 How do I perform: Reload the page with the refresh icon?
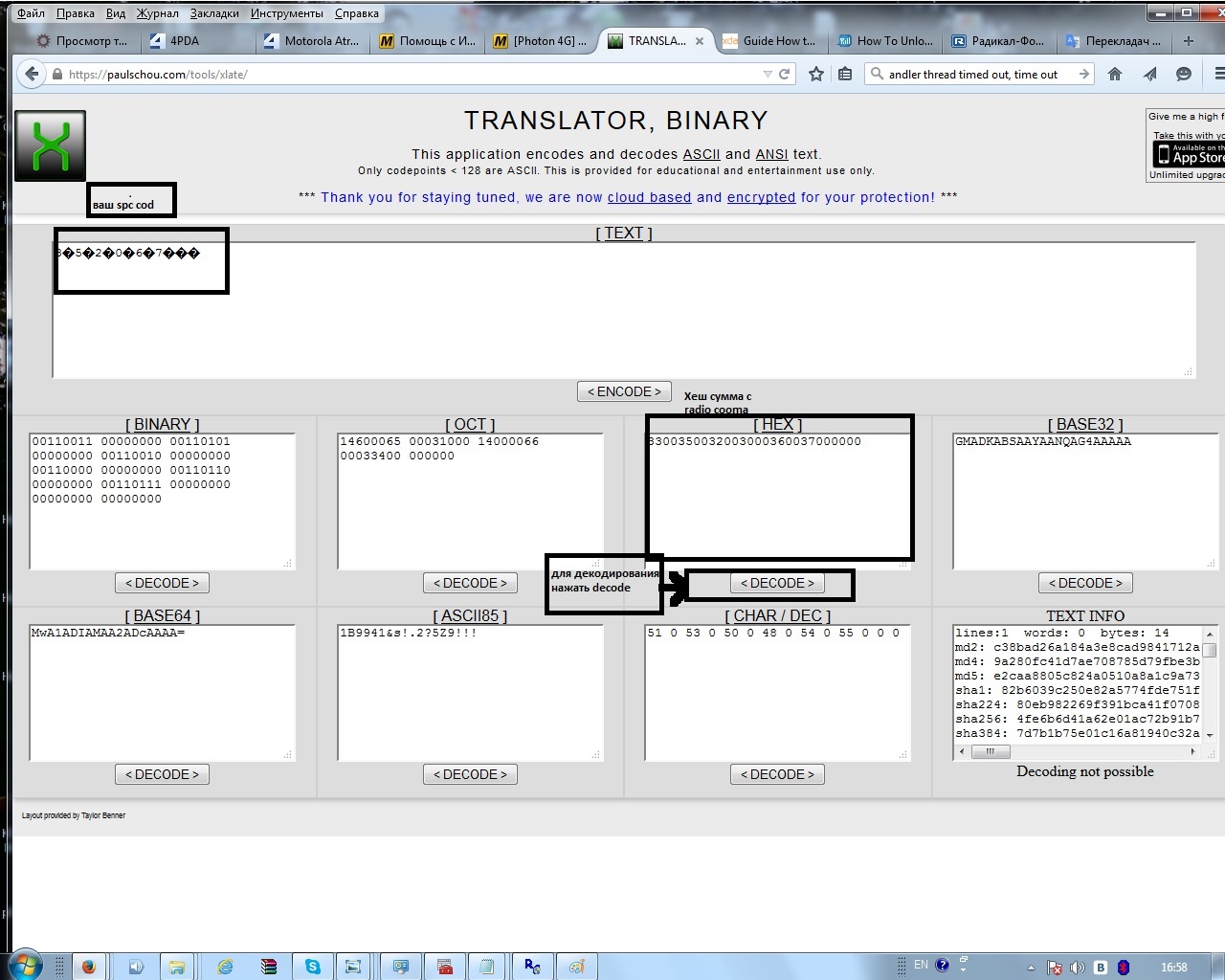coord(785,74)
